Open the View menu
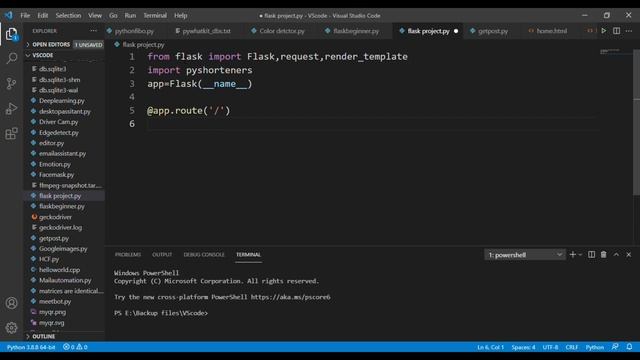The width and height of the screenshot is (640, 360). [x=95, y=16]
